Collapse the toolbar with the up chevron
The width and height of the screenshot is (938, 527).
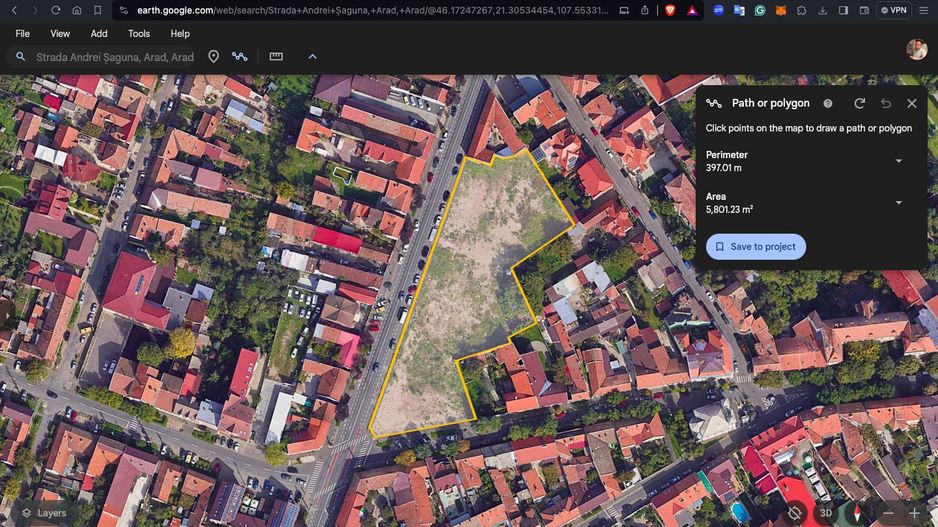click(312, 57)
